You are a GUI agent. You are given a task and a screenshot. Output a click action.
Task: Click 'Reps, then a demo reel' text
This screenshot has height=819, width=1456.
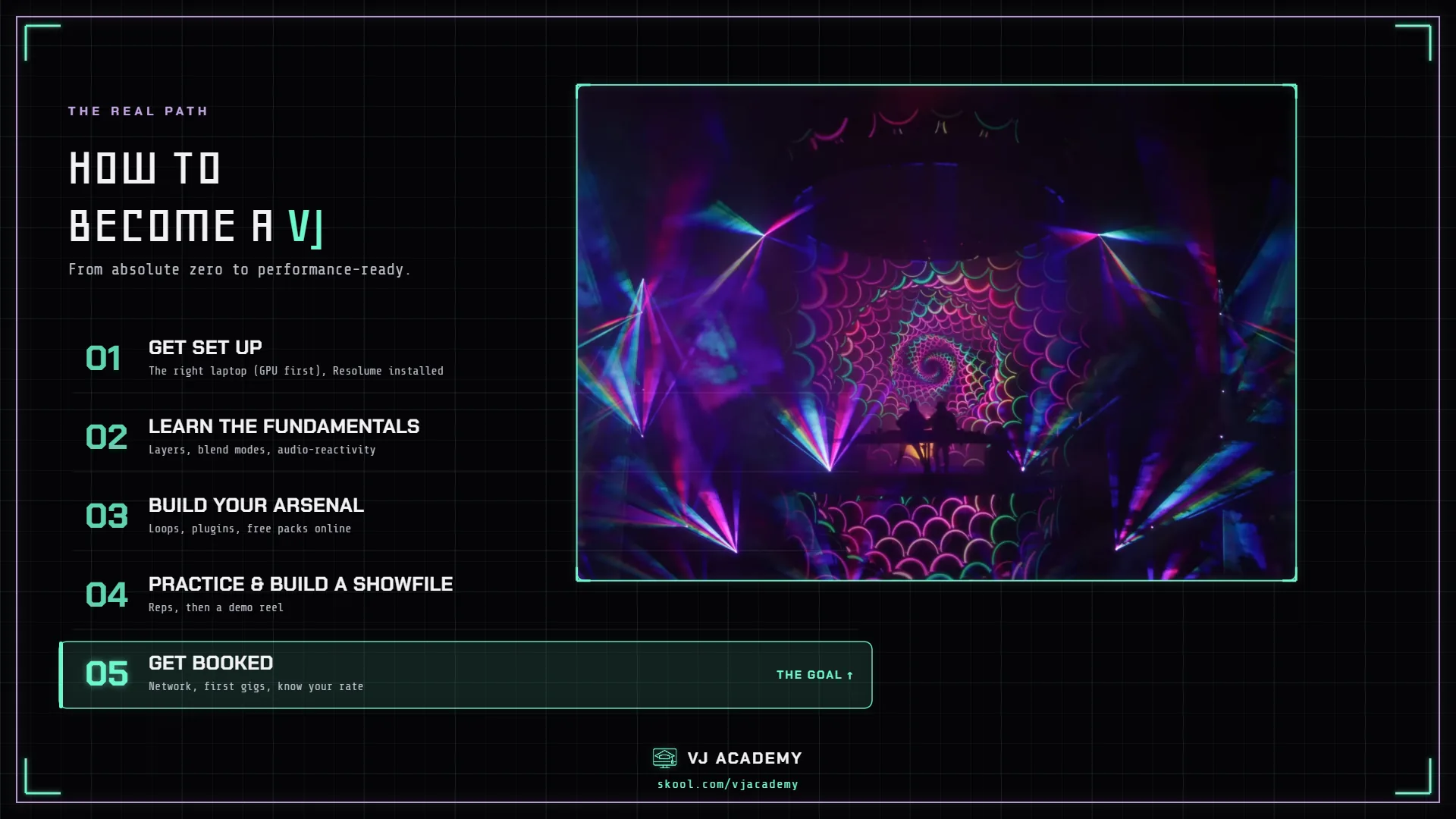(216, 607)
